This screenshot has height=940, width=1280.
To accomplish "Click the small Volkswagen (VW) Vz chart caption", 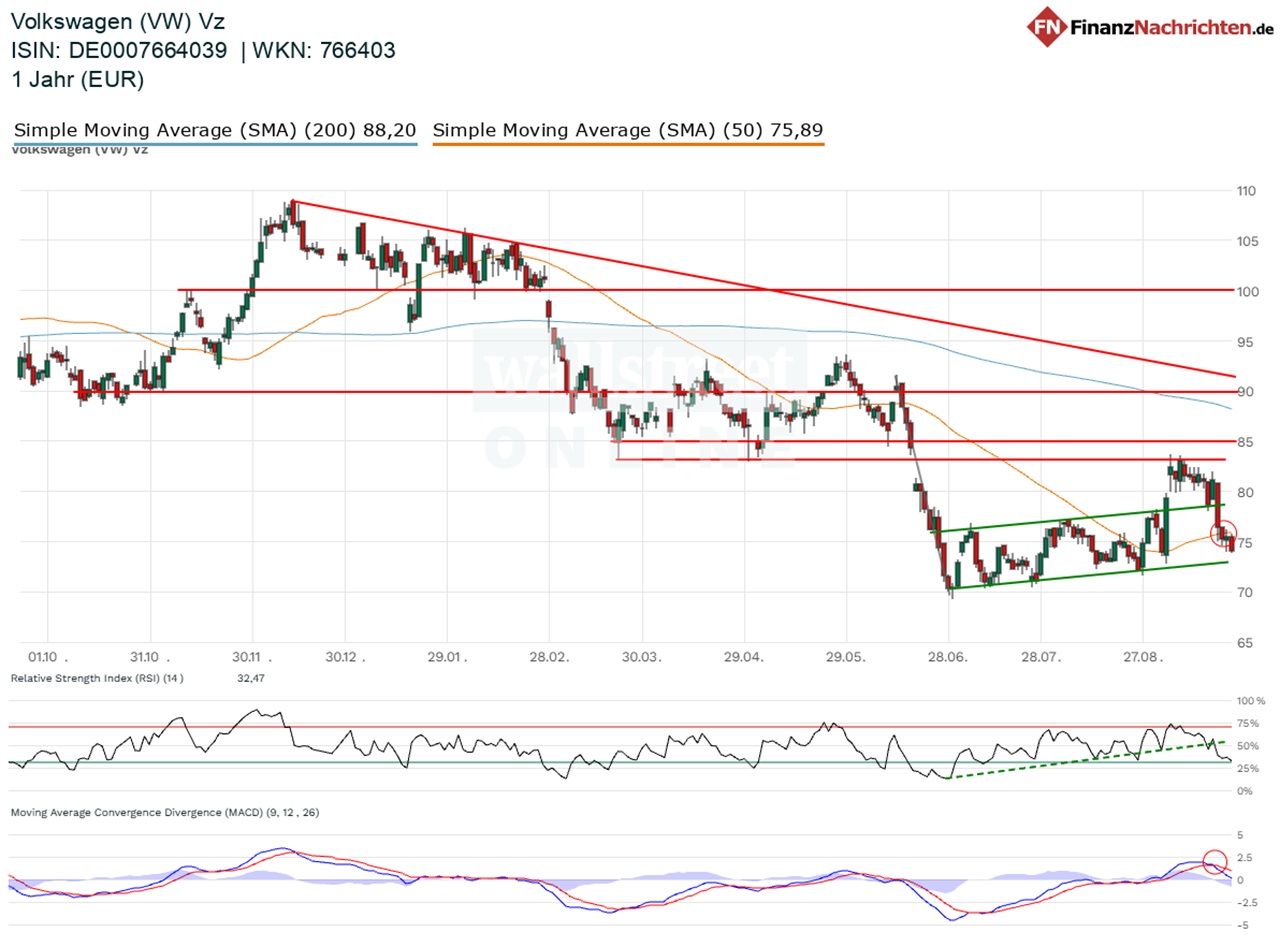I will [80, 150].
